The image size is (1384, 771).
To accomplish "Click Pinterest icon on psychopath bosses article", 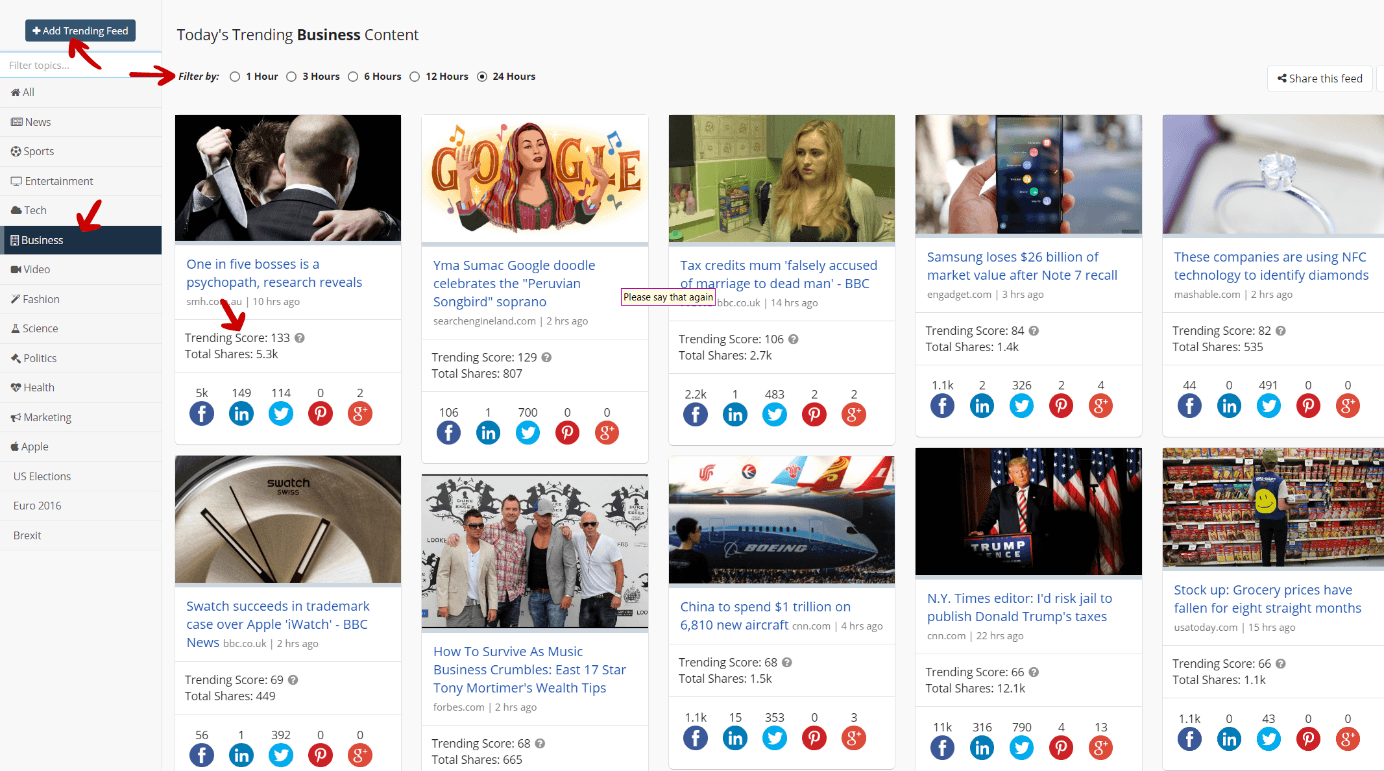I will 320,413.
